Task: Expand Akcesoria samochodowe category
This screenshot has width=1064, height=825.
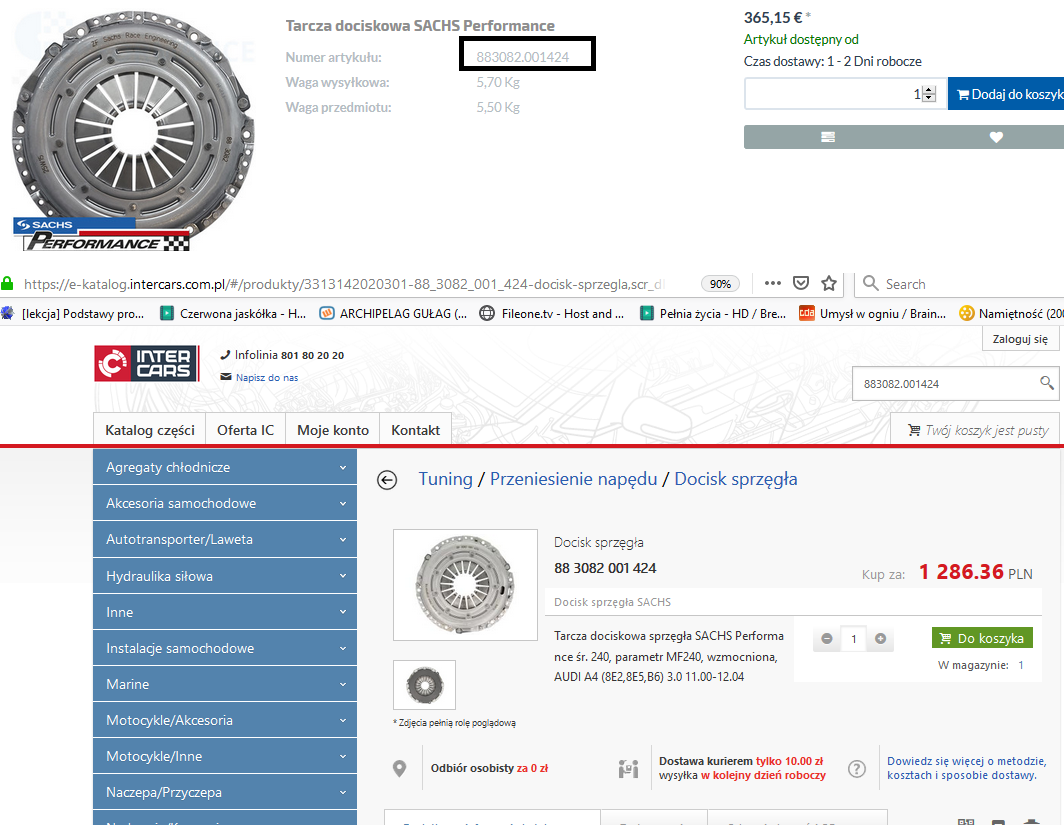Action: (225, 503)
